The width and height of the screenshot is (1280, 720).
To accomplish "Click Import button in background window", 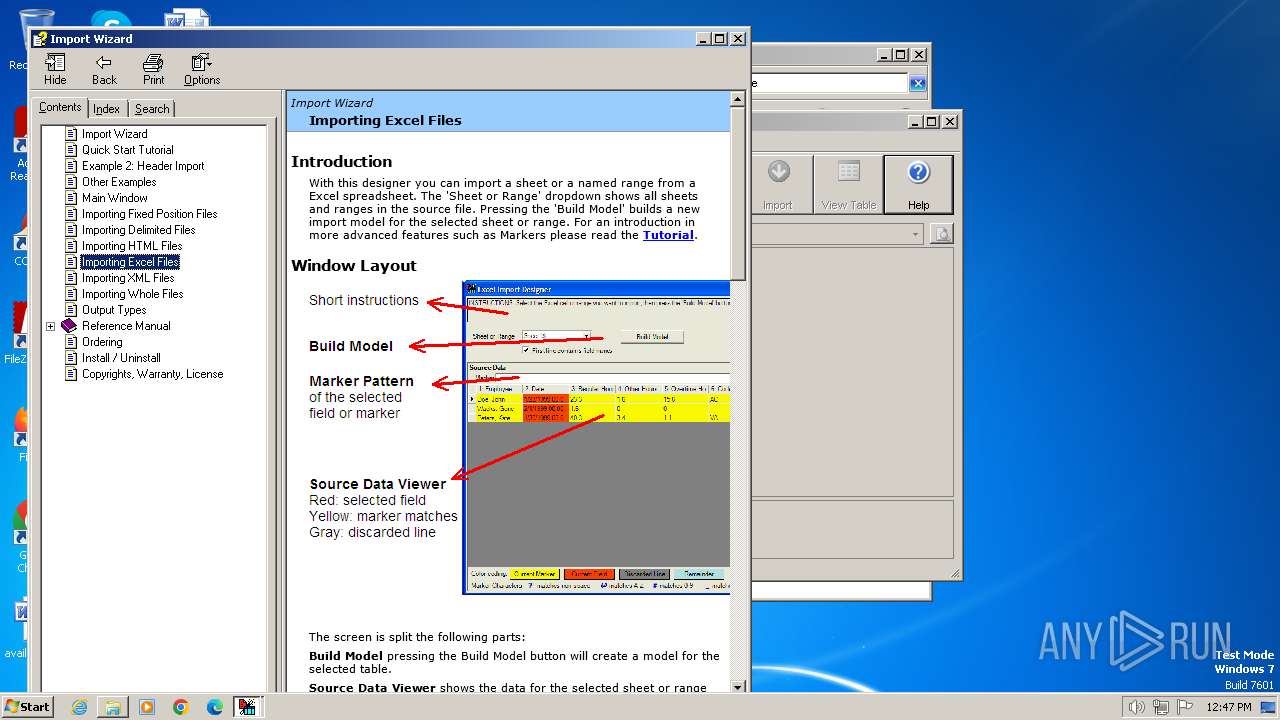I will click(777, 184).
